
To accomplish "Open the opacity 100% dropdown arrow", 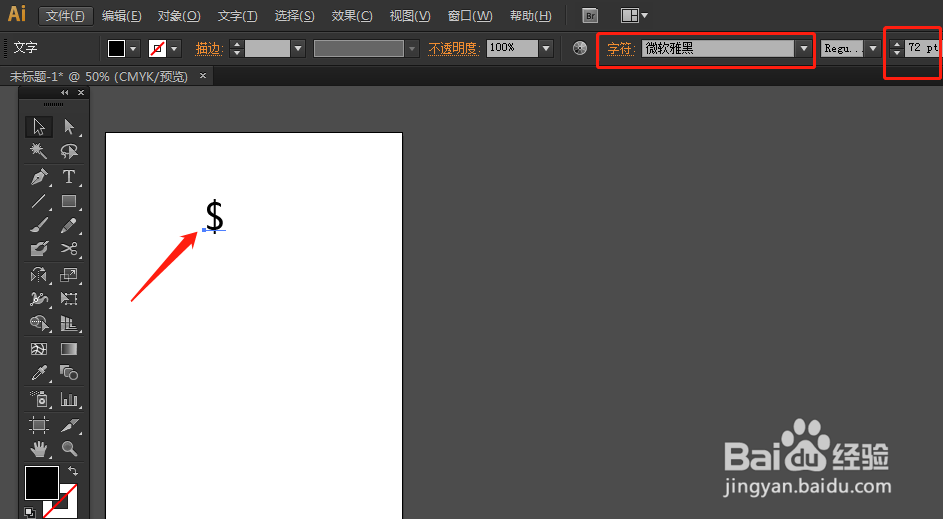I will pyautogui.click(x=546, y=49).
